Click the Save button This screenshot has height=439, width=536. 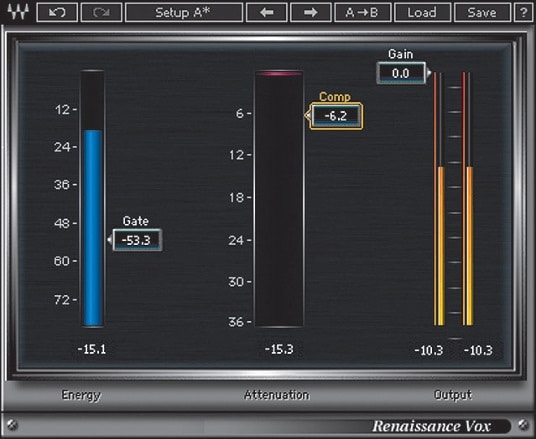[482, 13]
